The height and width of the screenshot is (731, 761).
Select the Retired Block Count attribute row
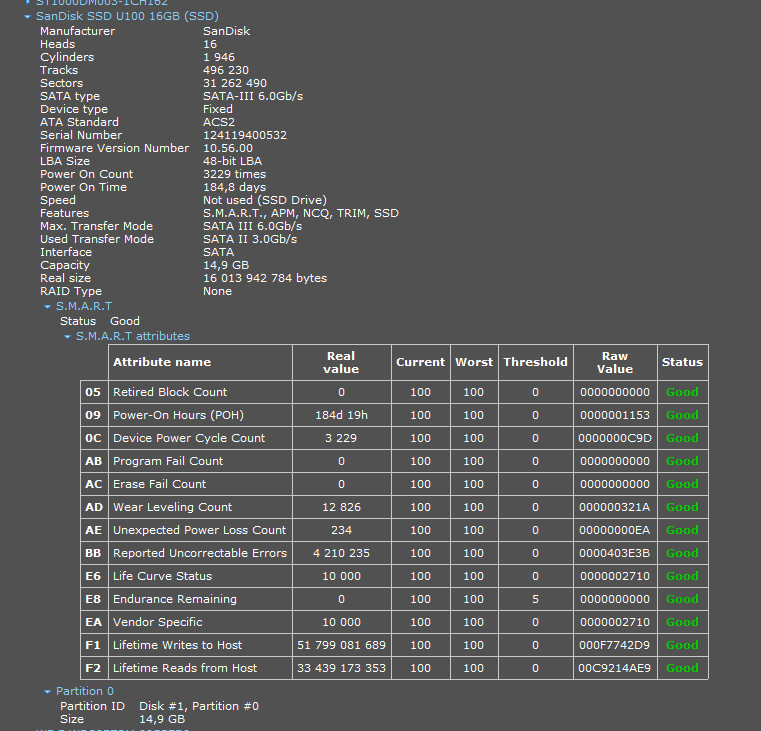(394, 392)
